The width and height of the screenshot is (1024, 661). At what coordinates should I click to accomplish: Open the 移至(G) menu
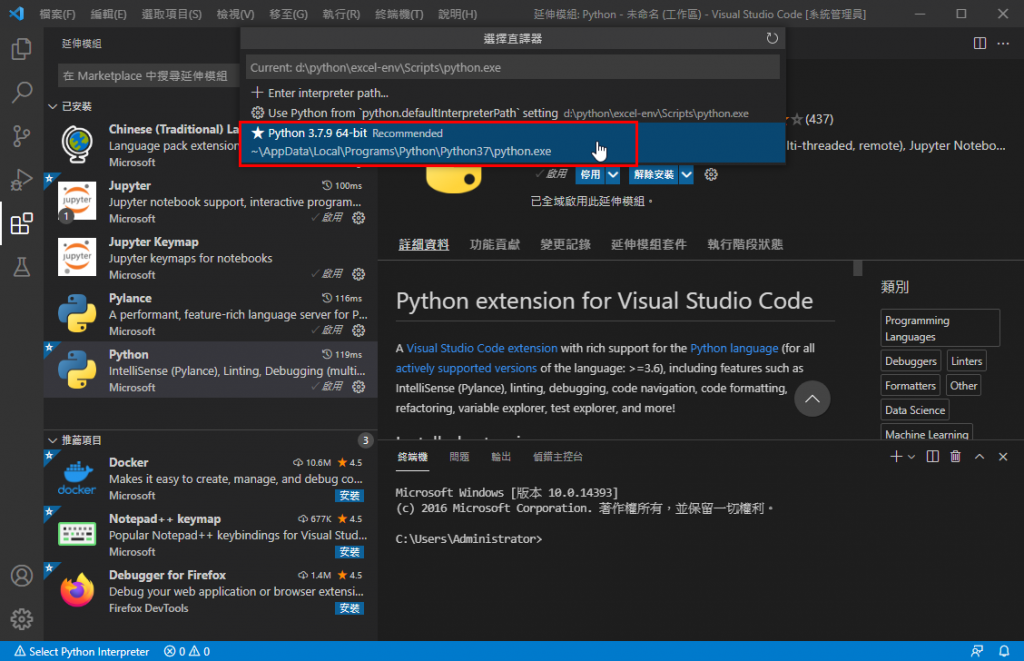pyautogui.click(x=288, y=14)
